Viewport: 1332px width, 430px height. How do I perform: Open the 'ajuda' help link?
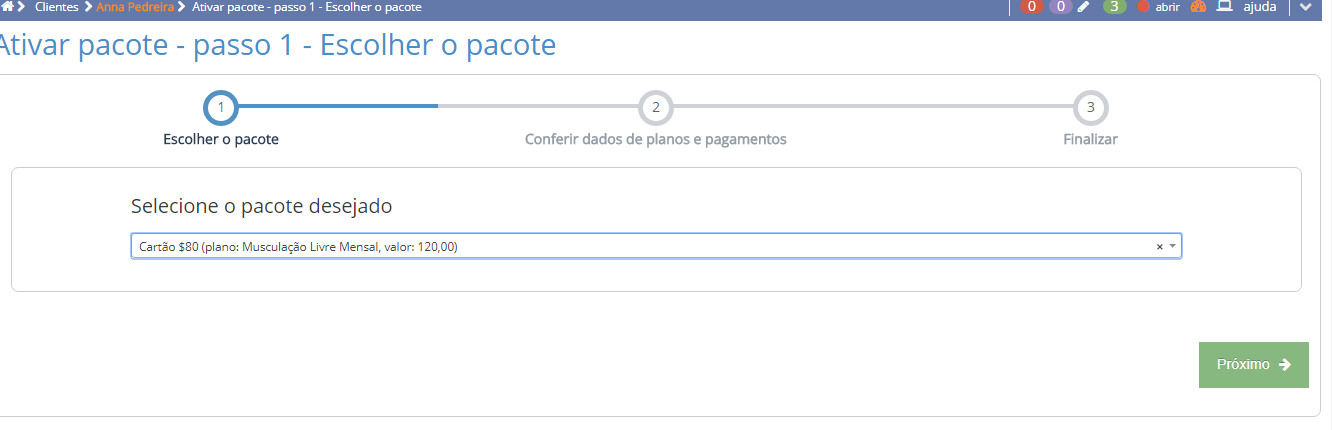(1259, 7)
